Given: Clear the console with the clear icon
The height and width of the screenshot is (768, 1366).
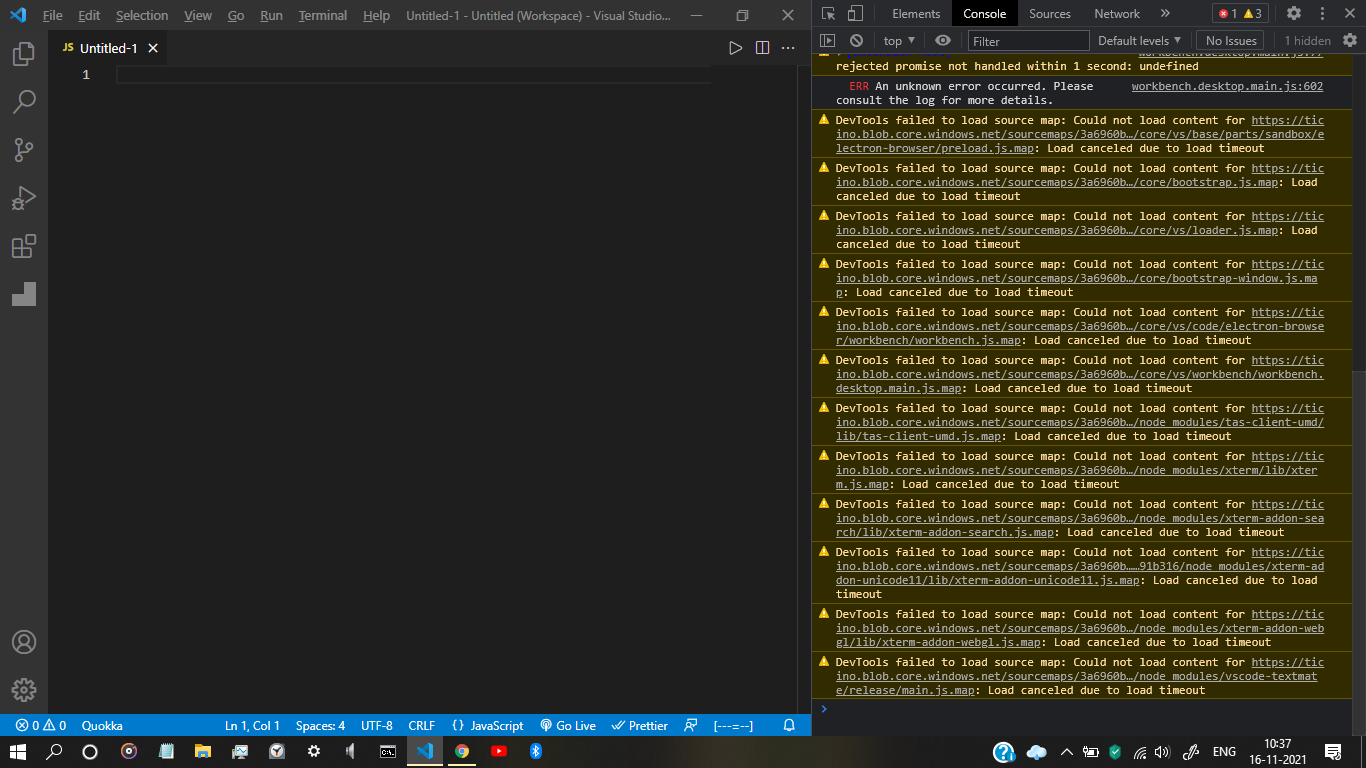Looking at the screenshot, I should pos(856,40).
